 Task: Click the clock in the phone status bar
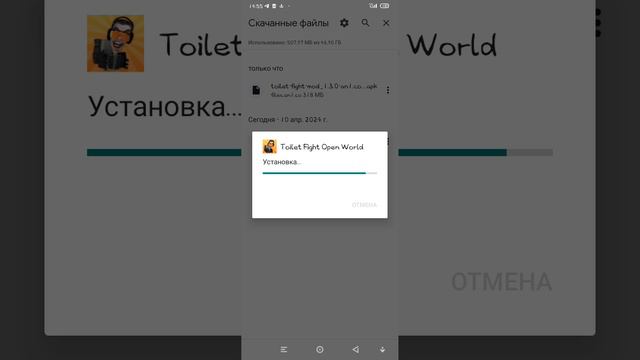(256, 6)
